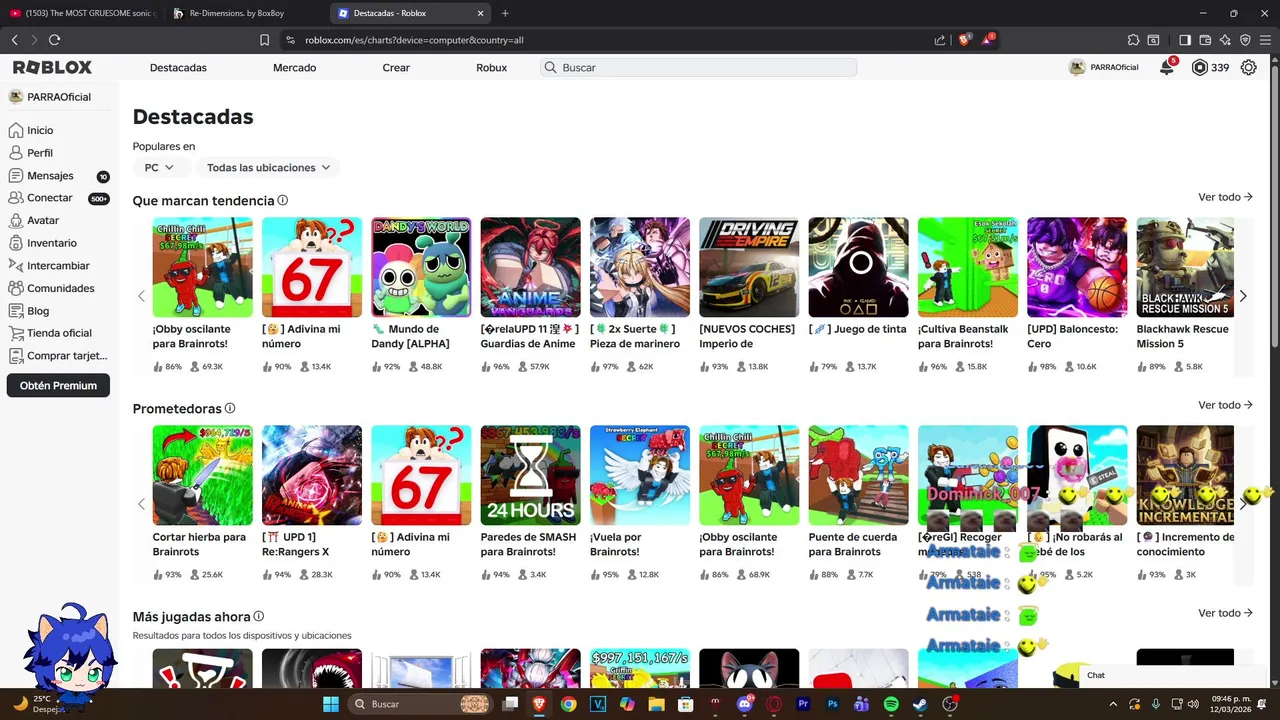Viewport: 1280px width, 720px height.
Task: Click the share icon in address bar
Action: [x=940, y=40]
